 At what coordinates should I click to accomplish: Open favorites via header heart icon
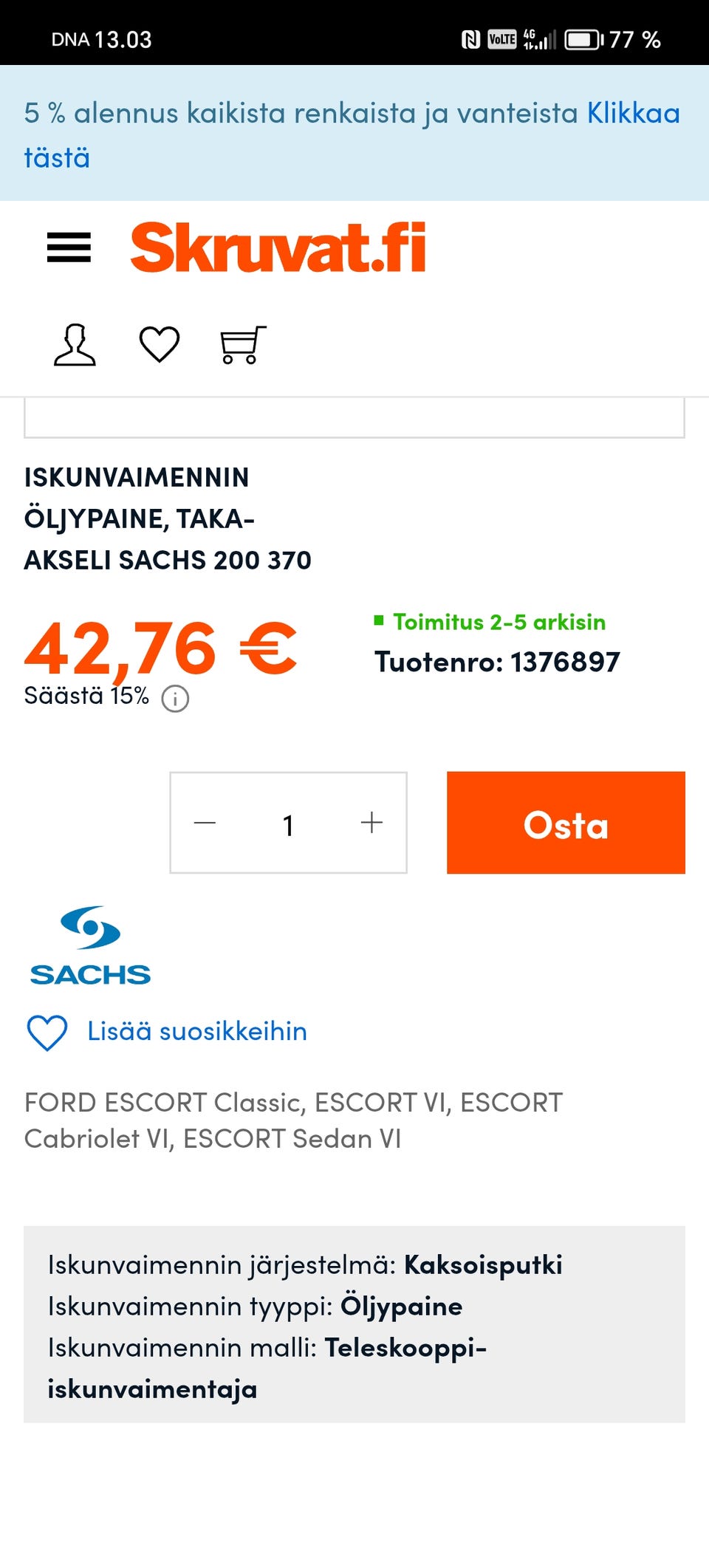coord(160,344)
